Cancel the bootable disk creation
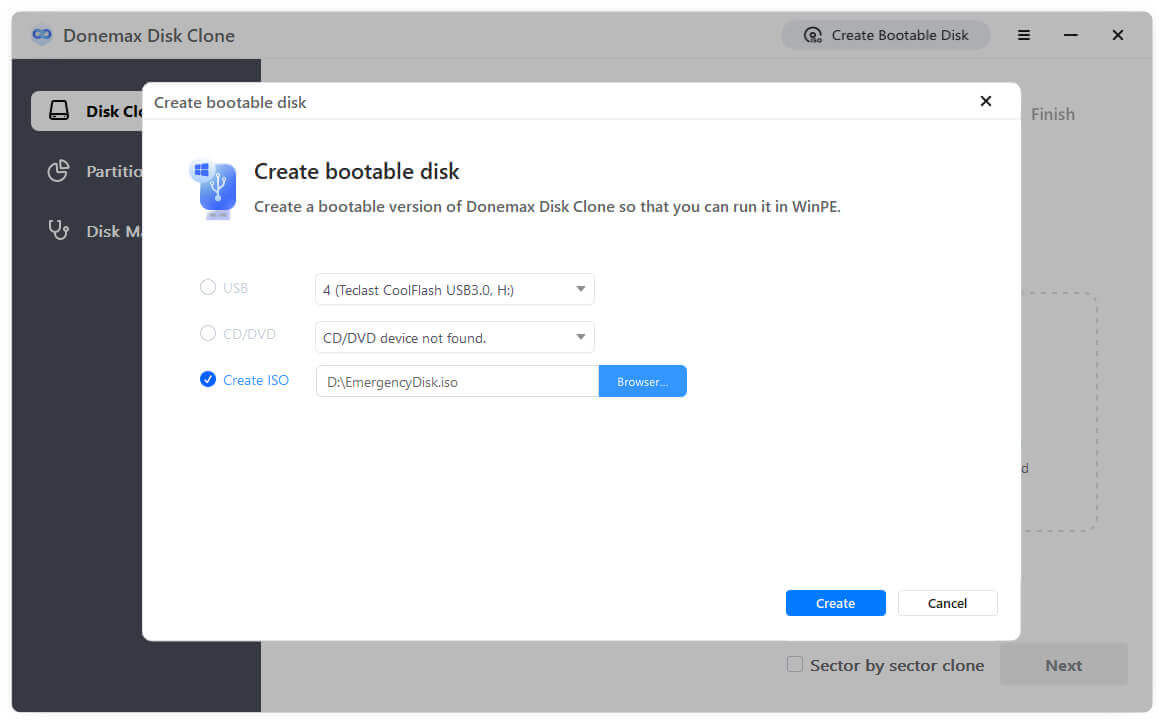The height and width of the screenshot is (724, 1164). tap(946, 602)
